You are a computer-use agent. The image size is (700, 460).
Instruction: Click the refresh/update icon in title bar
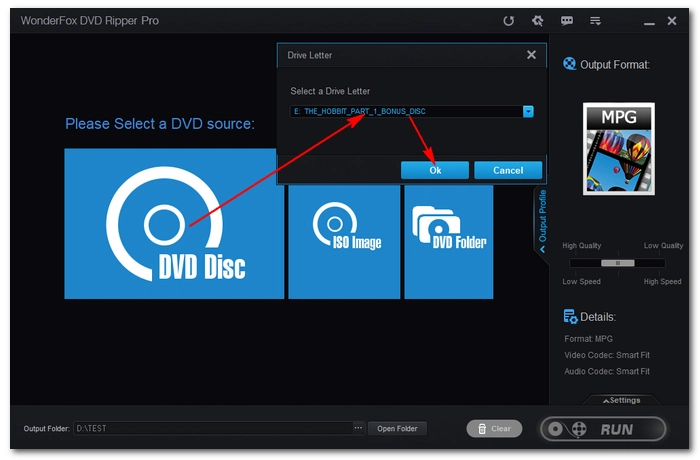[508, 21]
